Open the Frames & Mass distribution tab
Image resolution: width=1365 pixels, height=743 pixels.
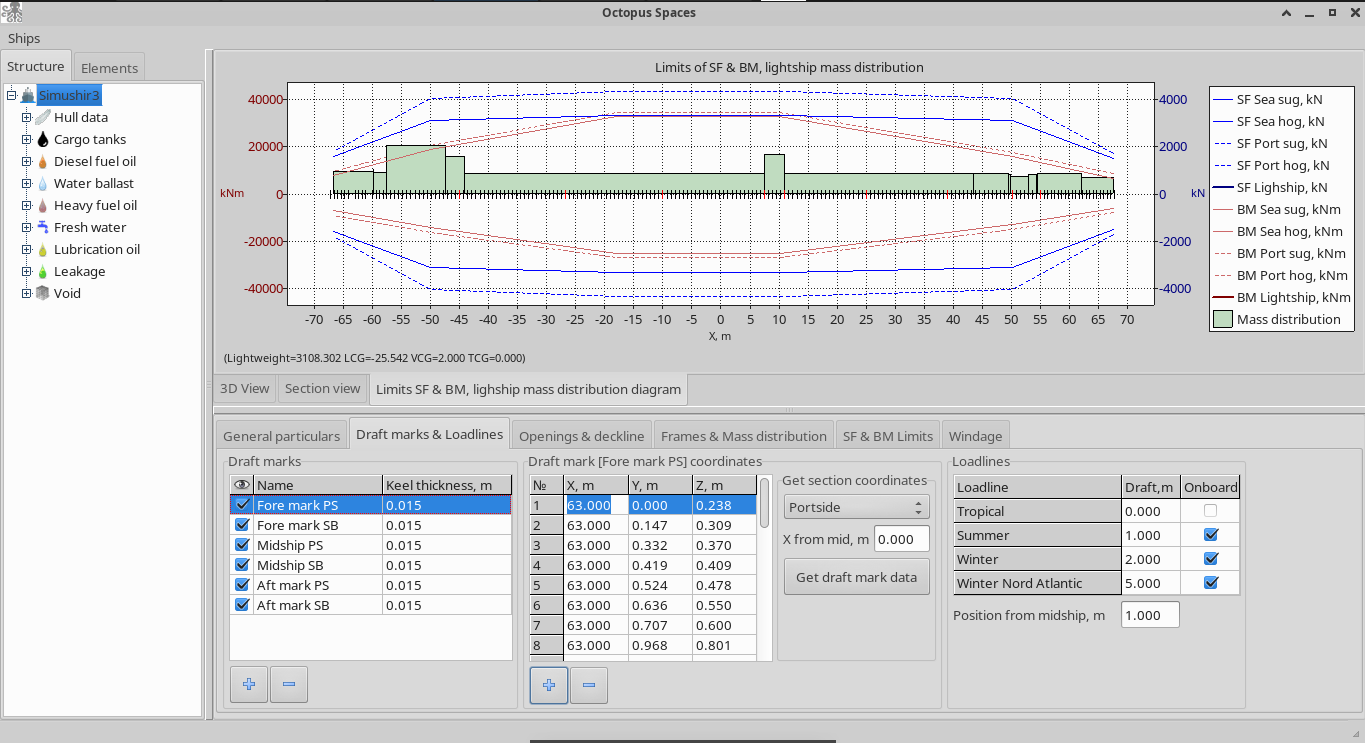coord(744,436)
